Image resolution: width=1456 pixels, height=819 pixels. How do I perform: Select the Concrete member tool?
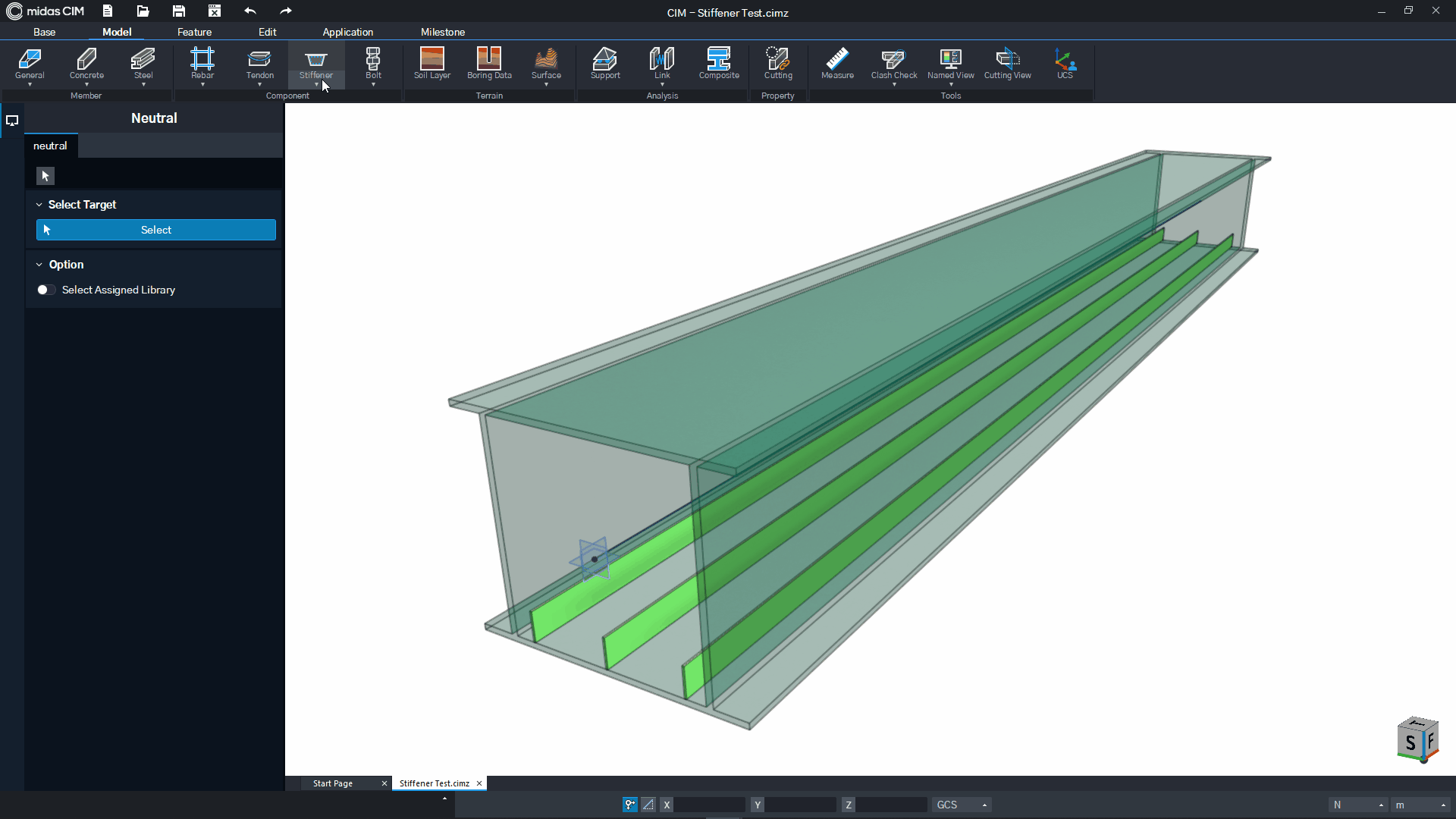[x=86, y=64]
